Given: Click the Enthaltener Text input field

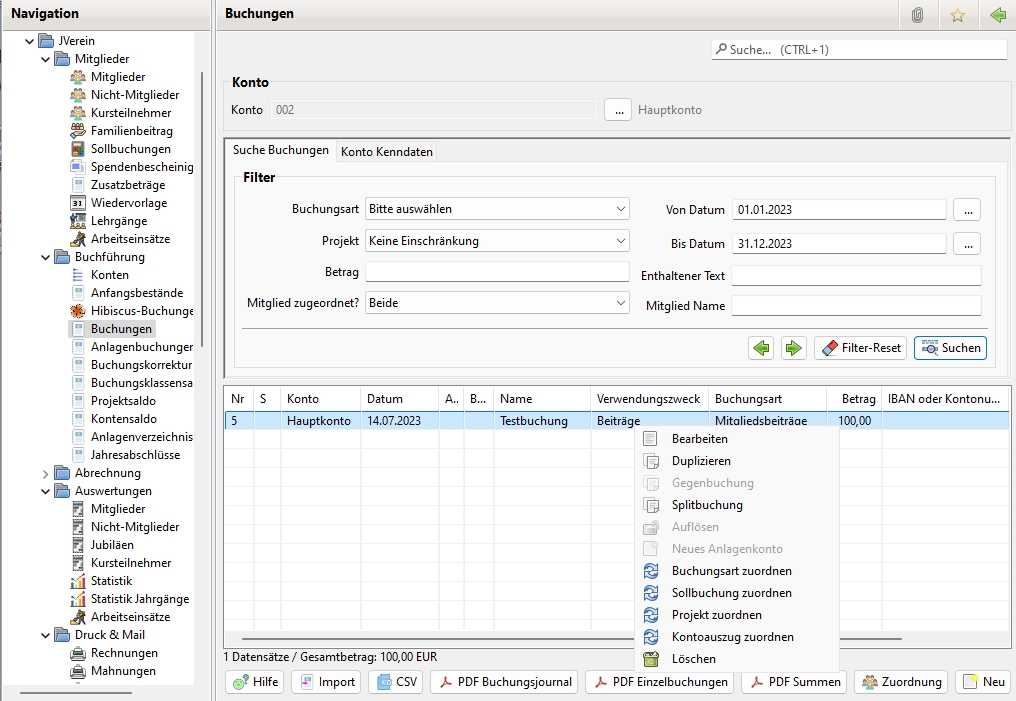Looking at the screenshot, I should 856,275.
